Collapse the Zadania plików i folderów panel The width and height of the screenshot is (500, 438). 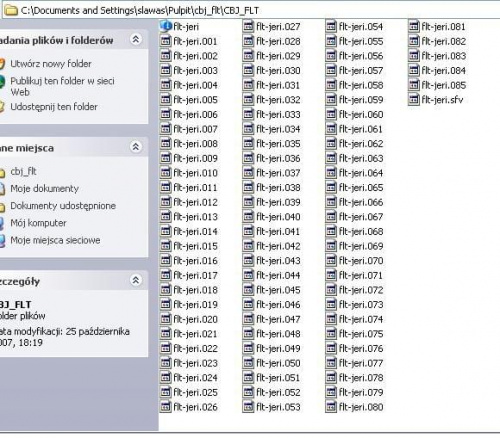136,40
